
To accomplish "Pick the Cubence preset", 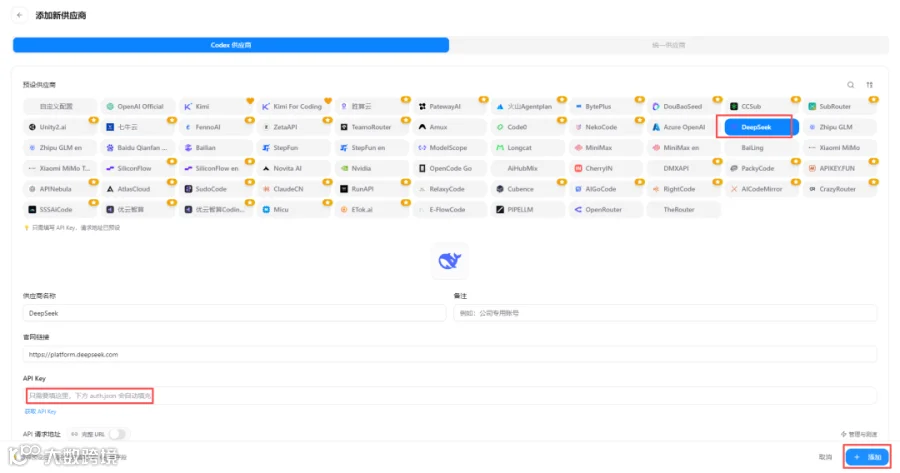I will pyautogui.click(x=529, y=189).
